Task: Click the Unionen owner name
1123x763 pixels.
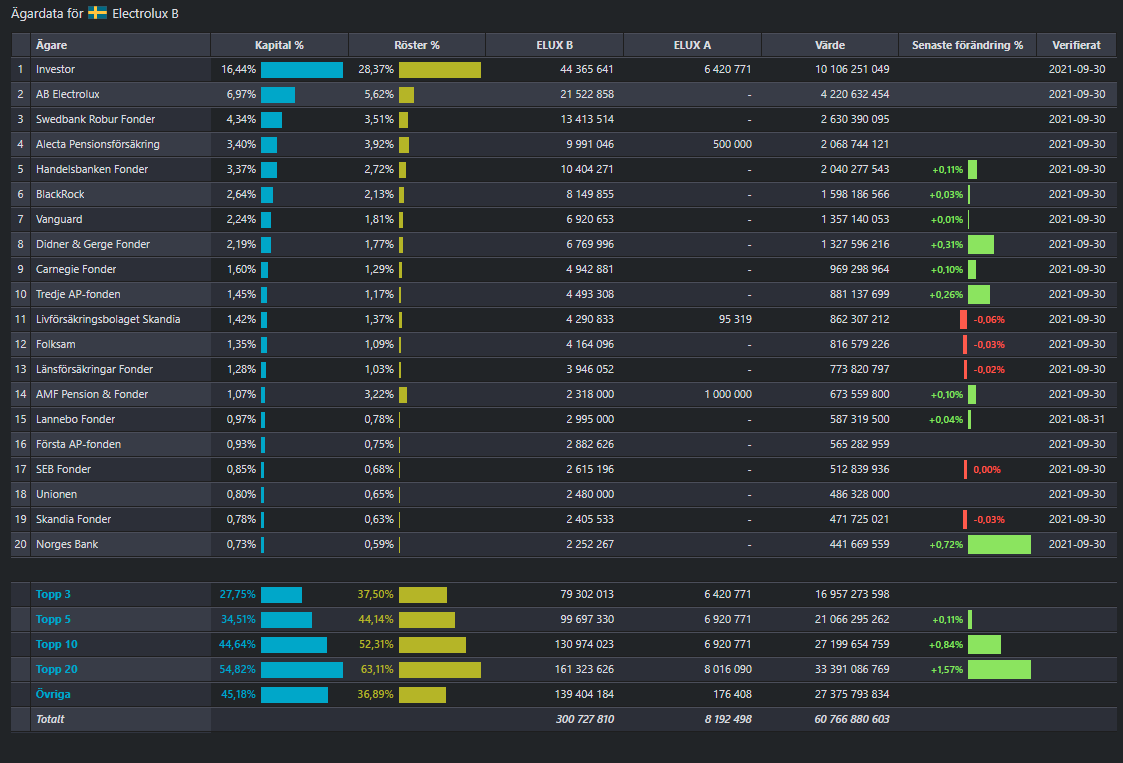Action: tap(57, 494)
